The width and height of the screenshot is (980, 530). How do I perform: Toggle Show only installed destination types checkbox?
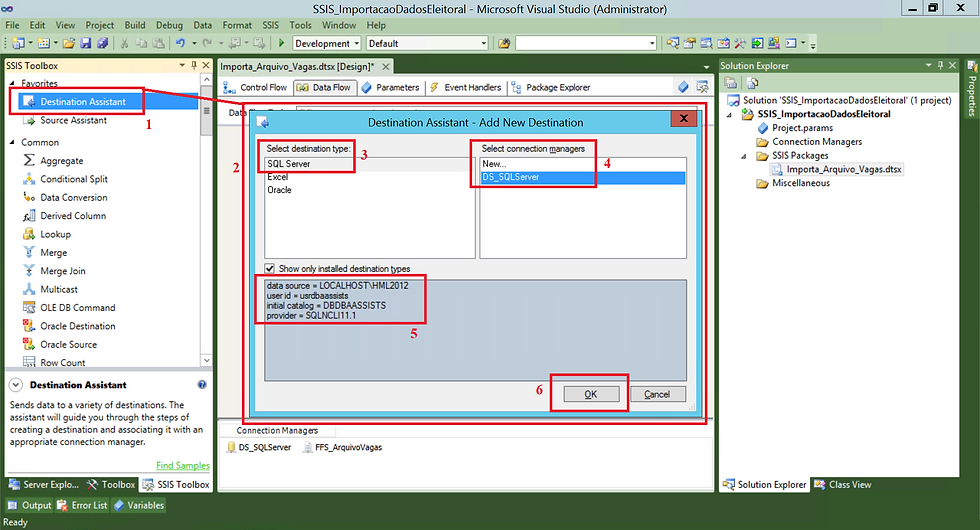click(269, 268)
